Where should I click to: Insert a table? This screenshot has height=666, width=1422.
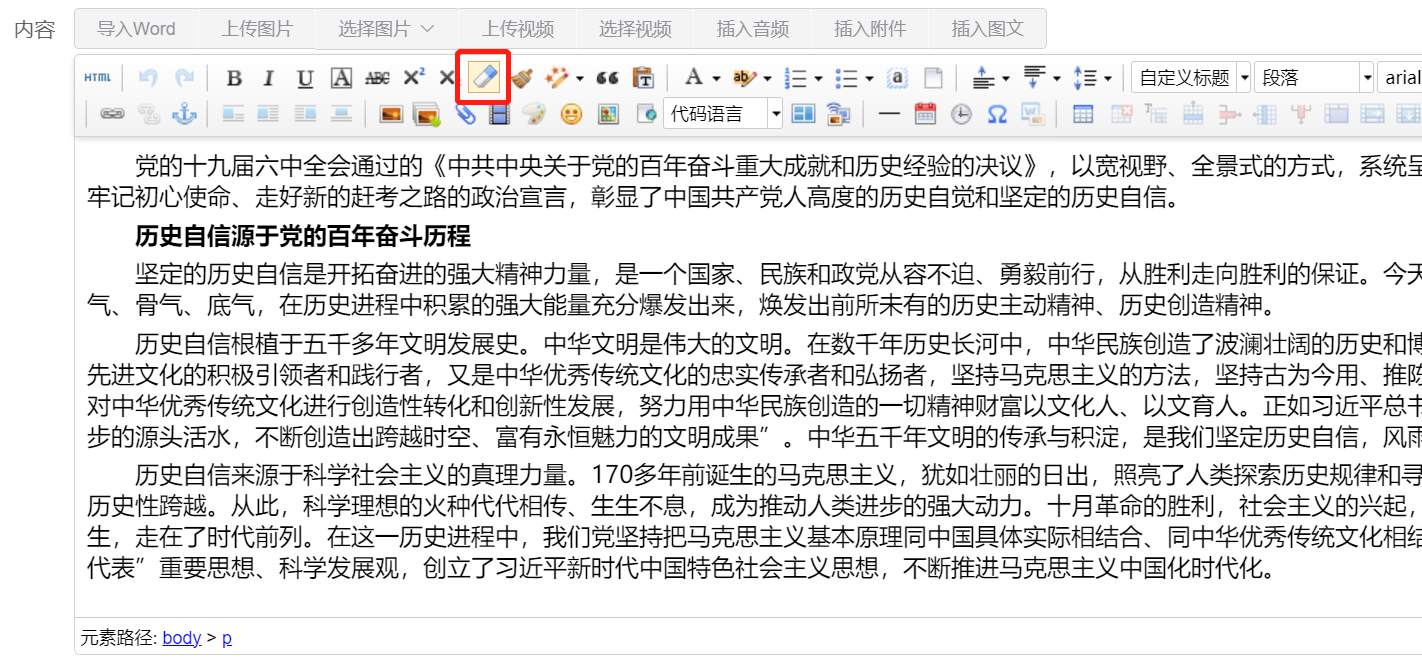click(1082, 113)
